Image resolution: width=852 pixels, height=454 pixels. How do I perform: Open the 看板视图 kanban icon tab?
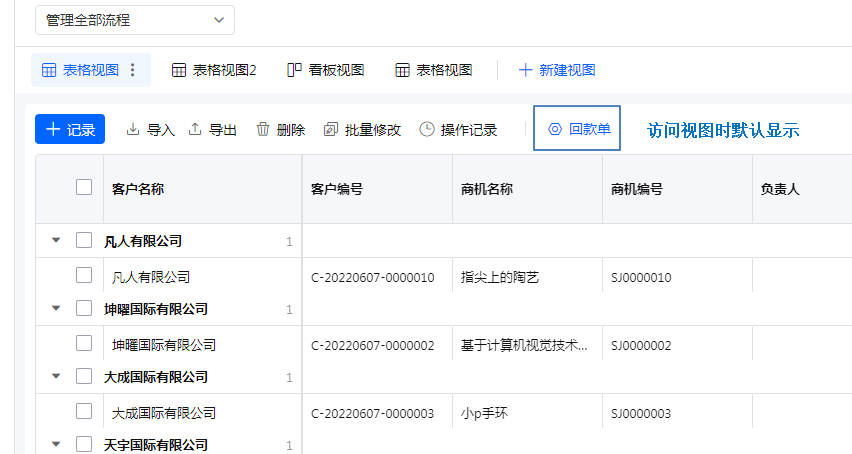[x=295, y=70]
